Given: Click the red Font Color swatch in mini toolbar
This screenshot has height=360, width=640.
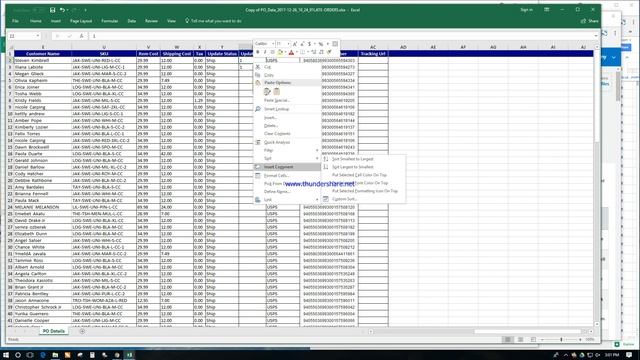Looking at the screenshot, I should (x=291, y=52).
